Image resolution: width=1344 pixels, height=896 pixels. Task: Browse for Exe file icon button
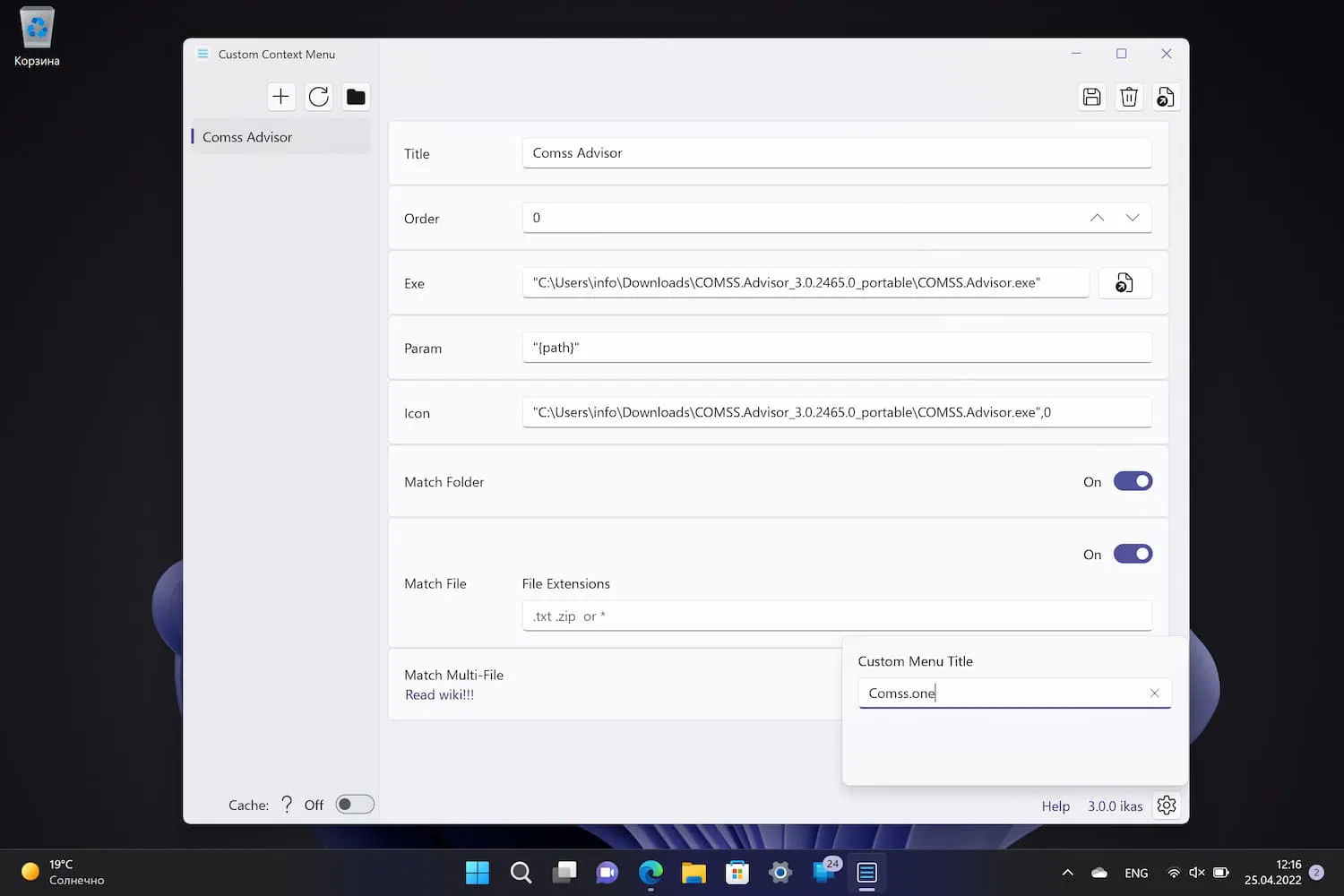pos(1124,283)
